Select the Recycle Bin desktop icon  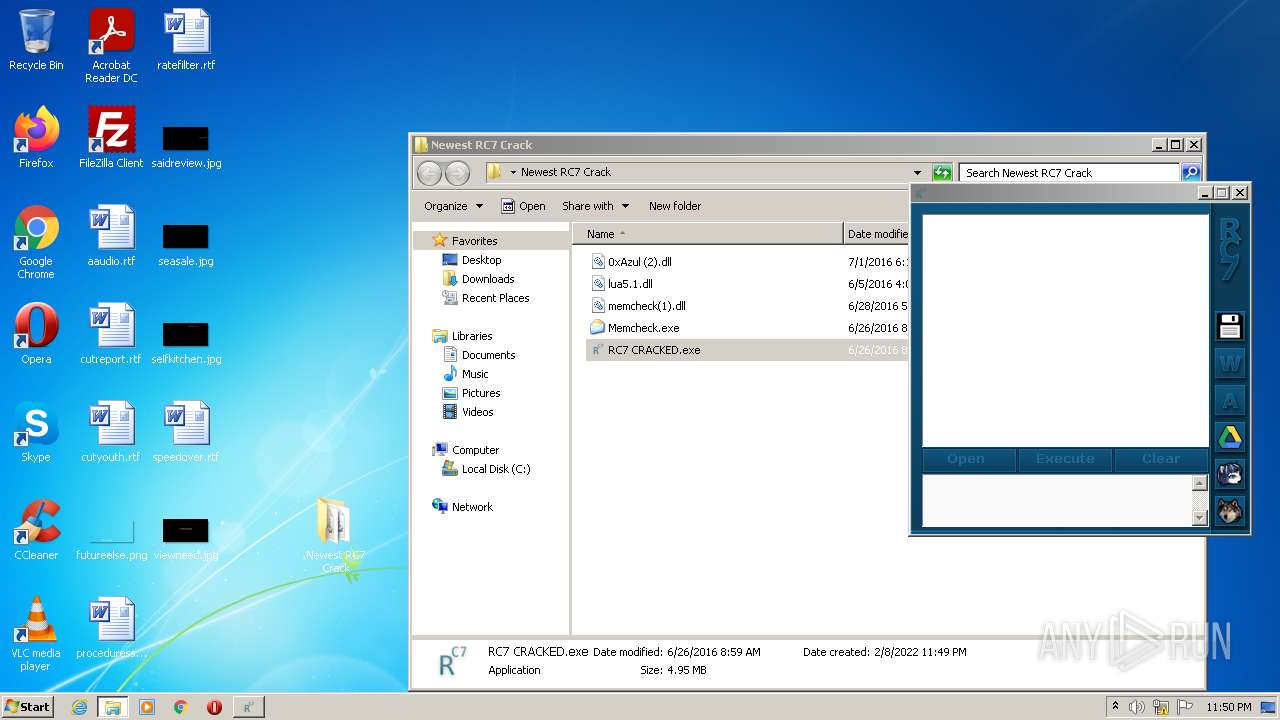36,40
